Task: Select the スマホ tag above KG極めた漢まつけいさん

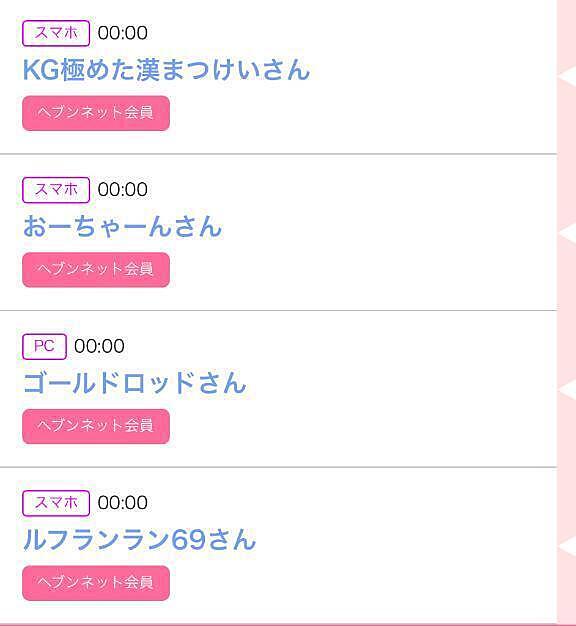Action: [56, 33]
